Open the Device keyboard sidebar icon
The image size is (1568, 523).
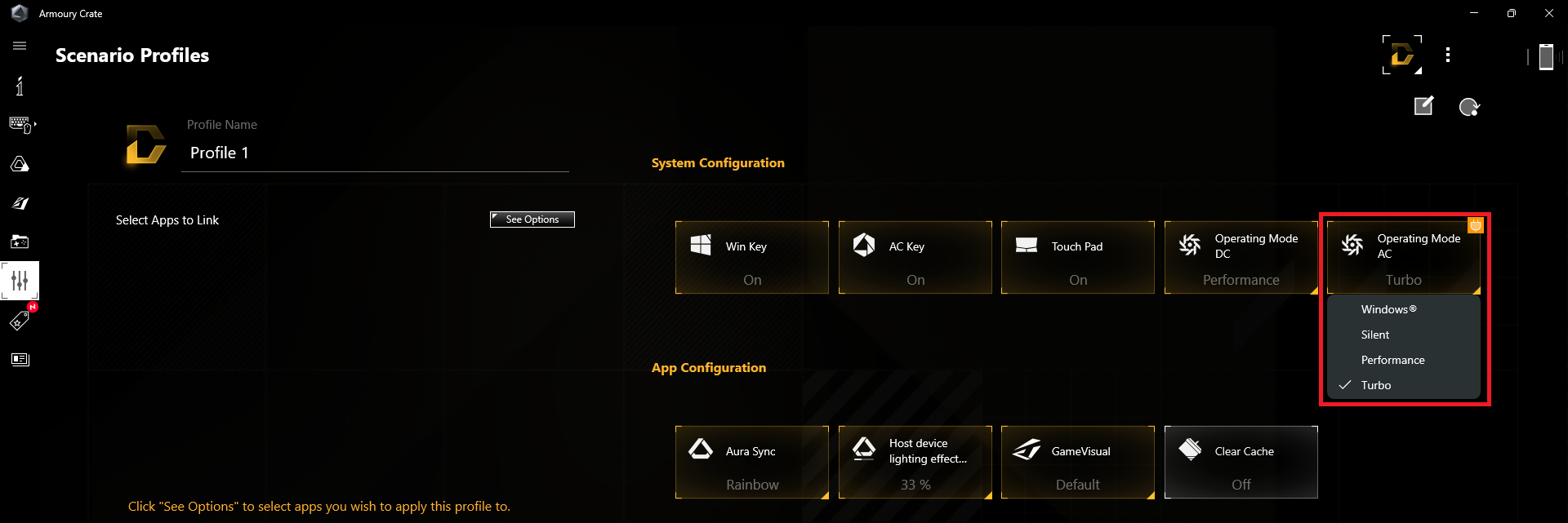pos(21,125)
